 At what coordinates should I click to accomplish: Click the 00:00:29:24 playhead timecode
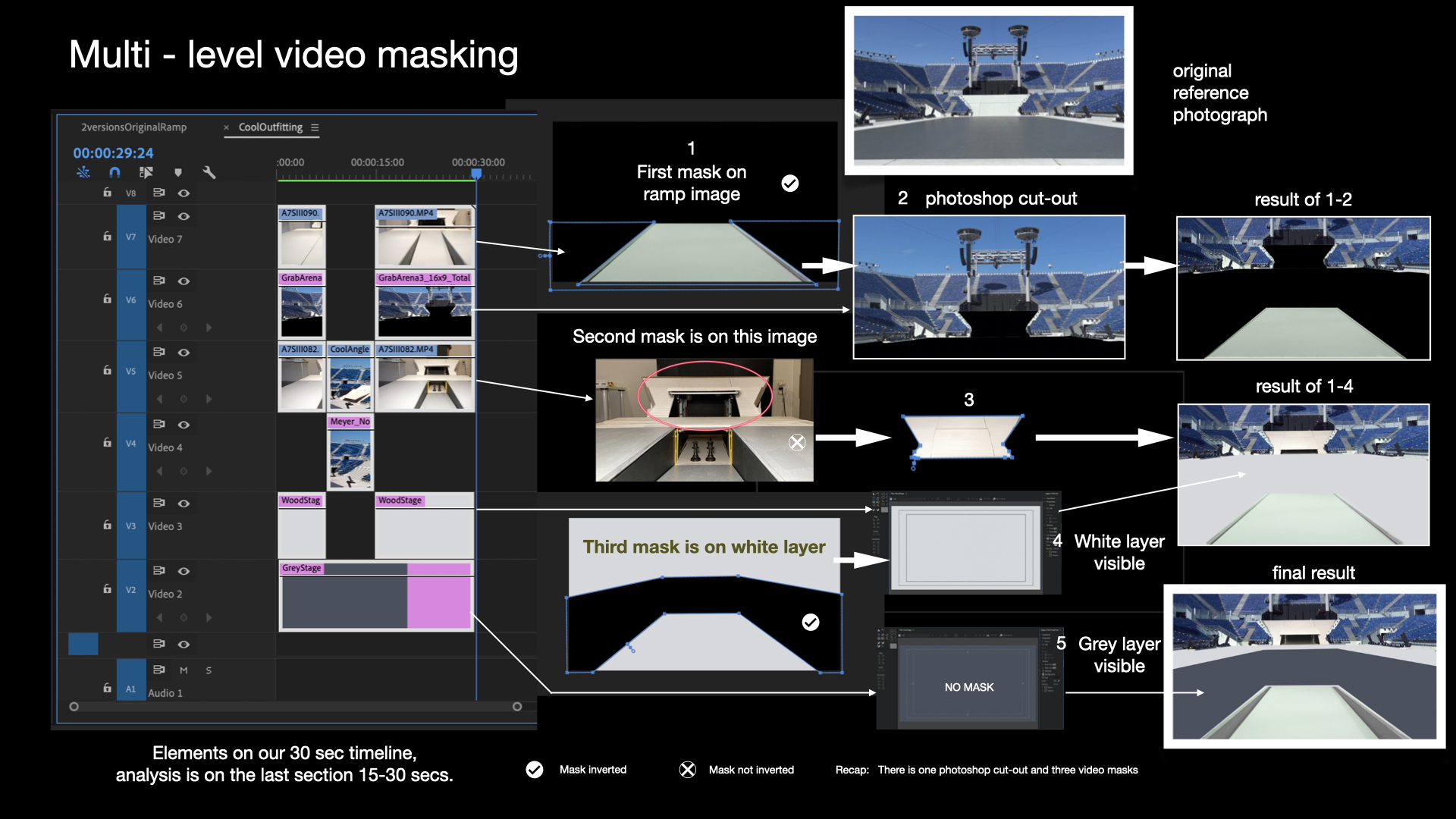113,153
